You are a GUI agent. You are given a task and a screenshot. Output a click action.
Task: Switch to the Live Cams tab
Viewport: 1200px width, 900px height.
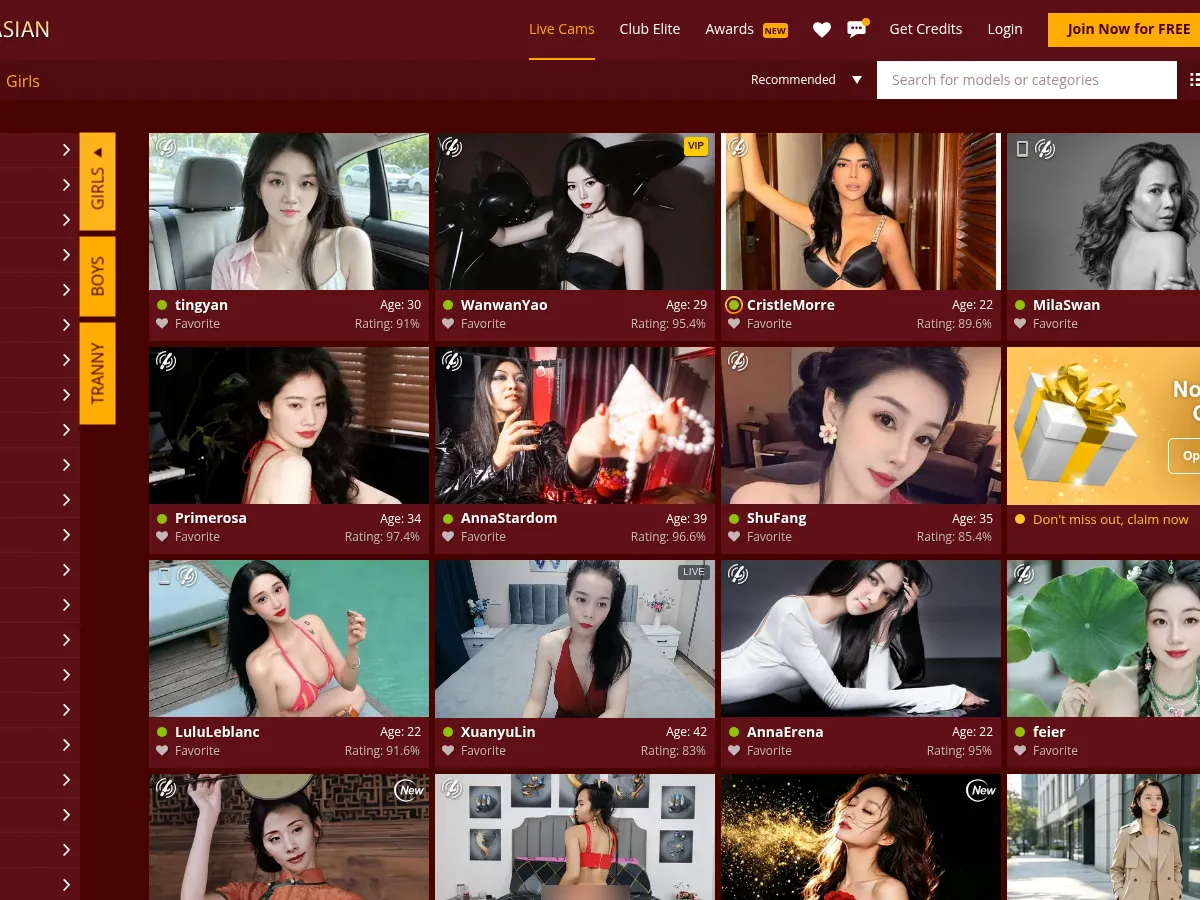562,29
